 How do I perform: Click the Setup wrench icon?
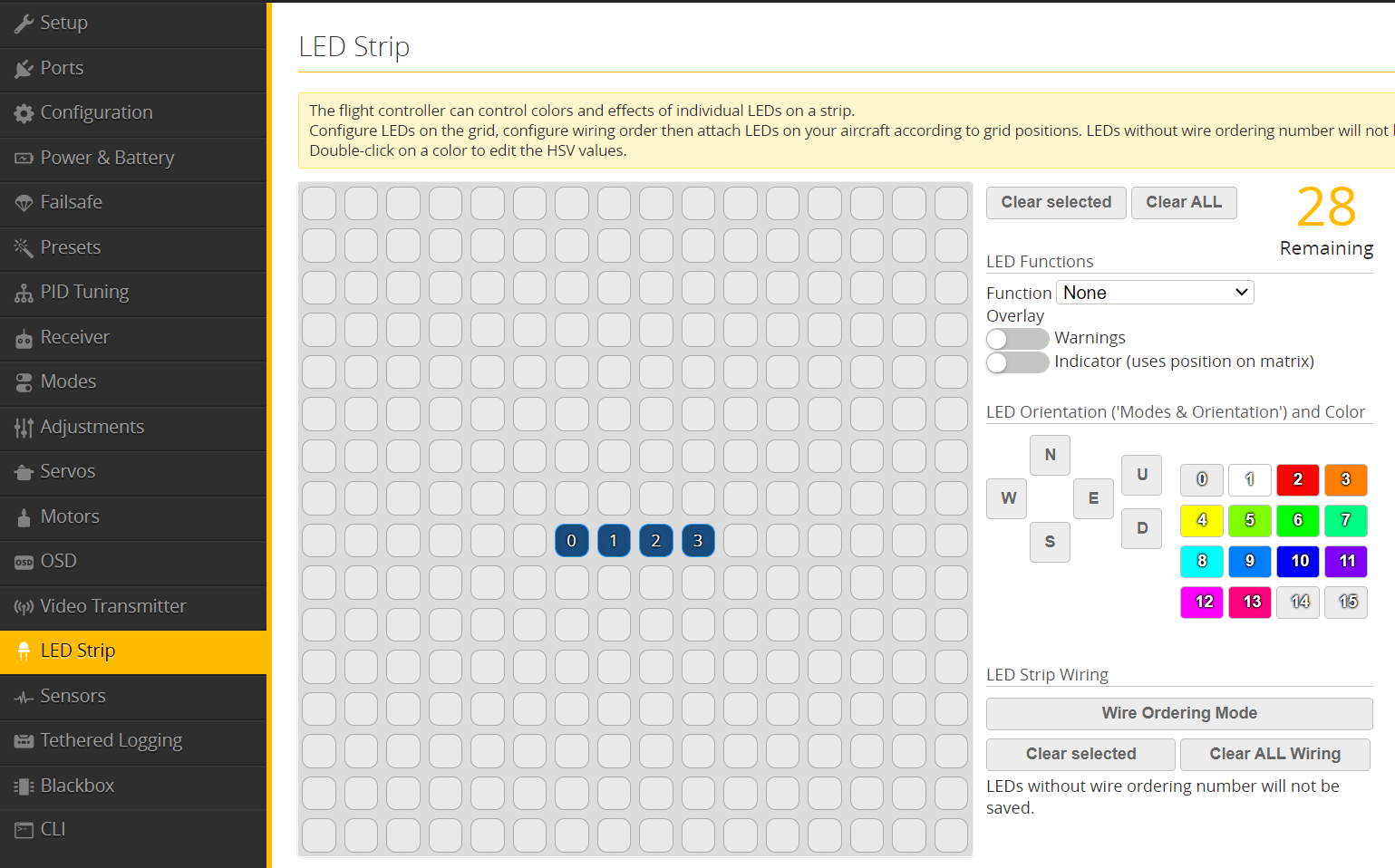click(x=24, y=24)
